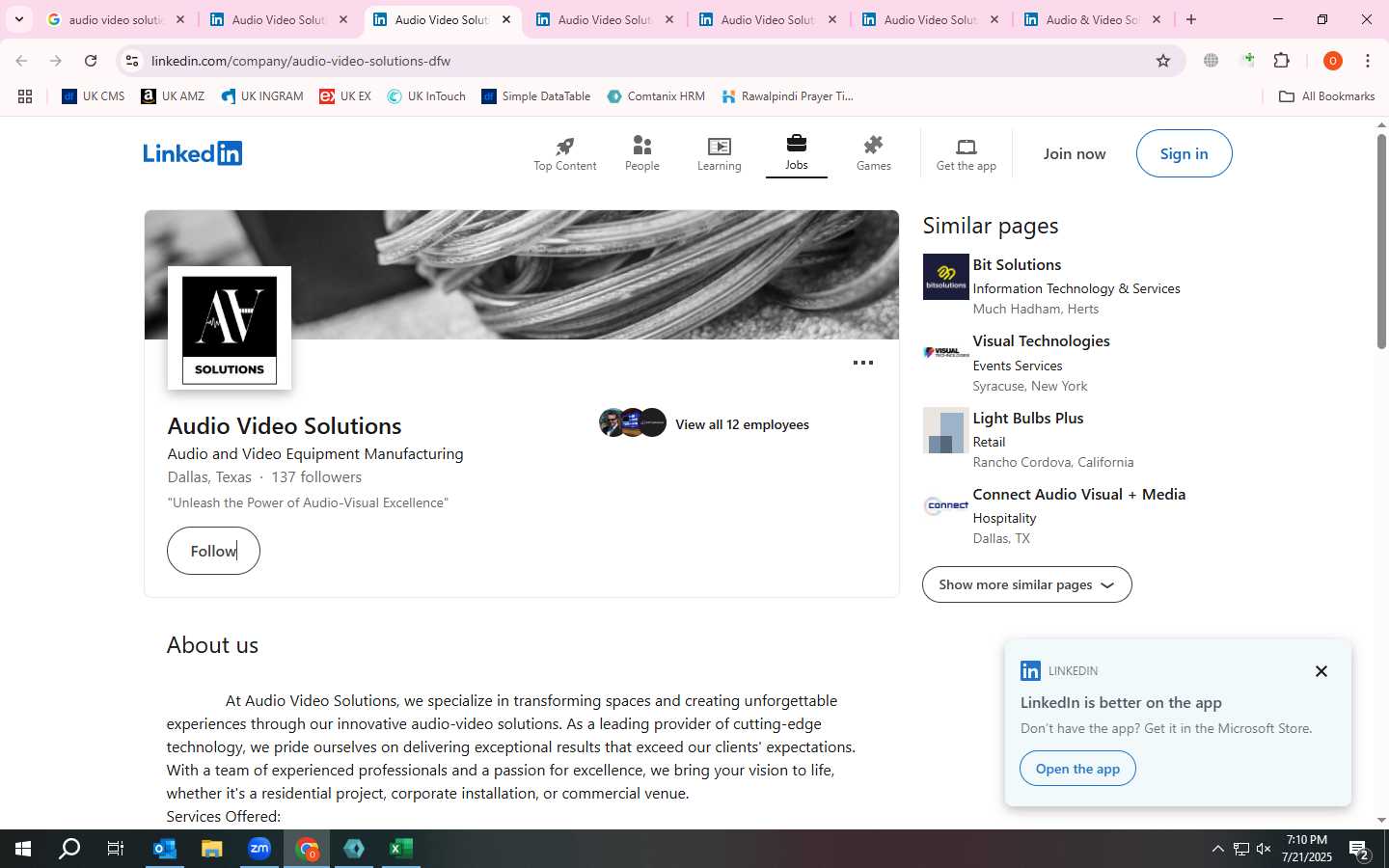Expand Show more similar pages
The width and height of the screenshot is (1389, 868).
[x=1027, y=584]
